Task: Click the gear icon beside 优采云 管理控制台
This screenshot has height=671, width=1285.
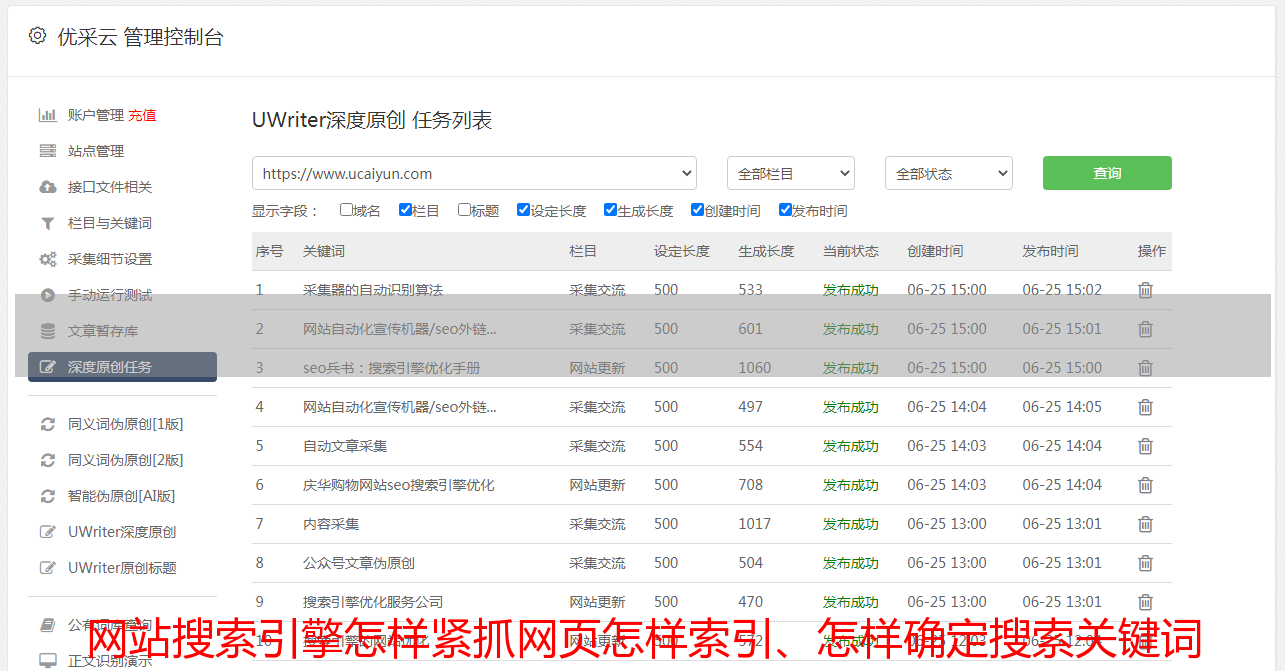Action: (x=37, y=36)
